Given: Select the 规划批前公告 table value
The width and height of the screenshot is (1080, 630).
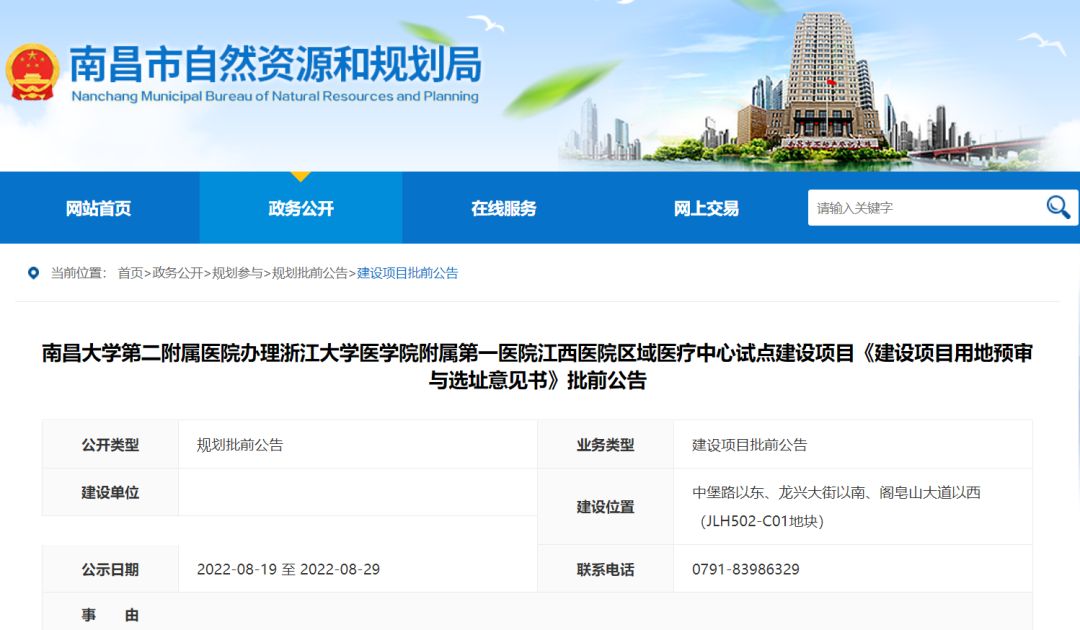Looking at the screenshot, I should [x=240, y=445].
